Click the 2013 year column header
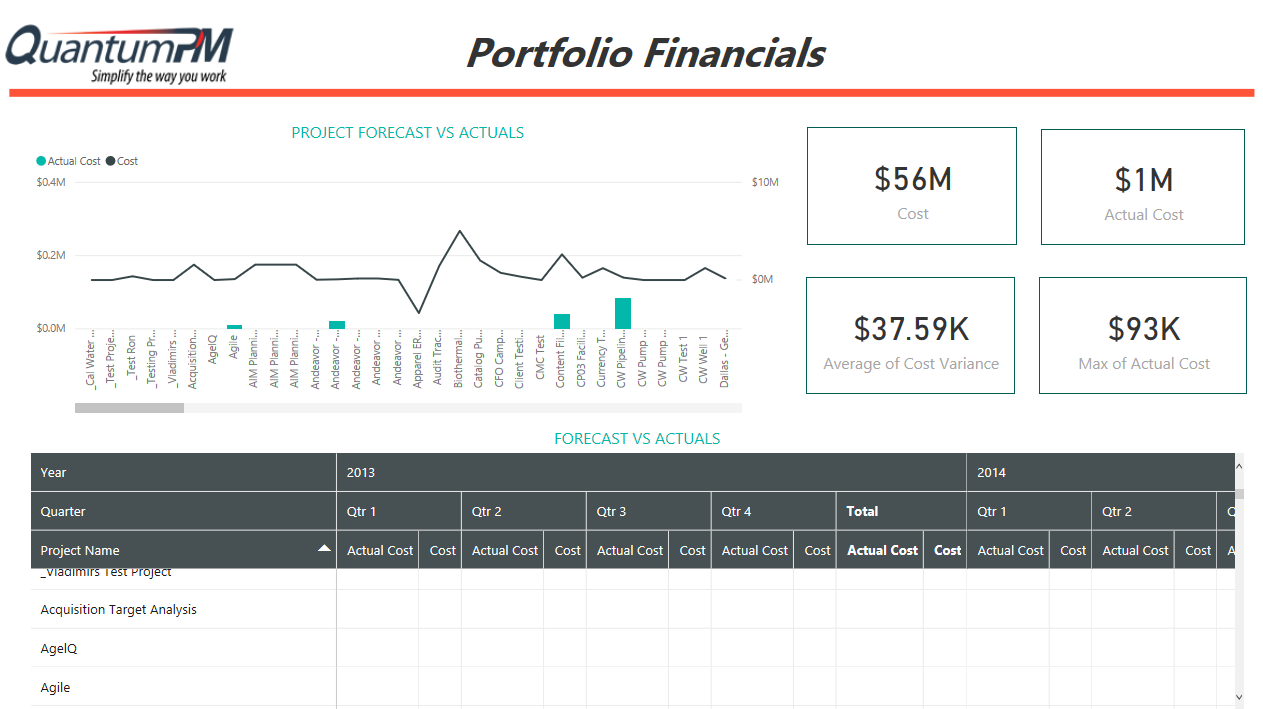 coord(651,472)
